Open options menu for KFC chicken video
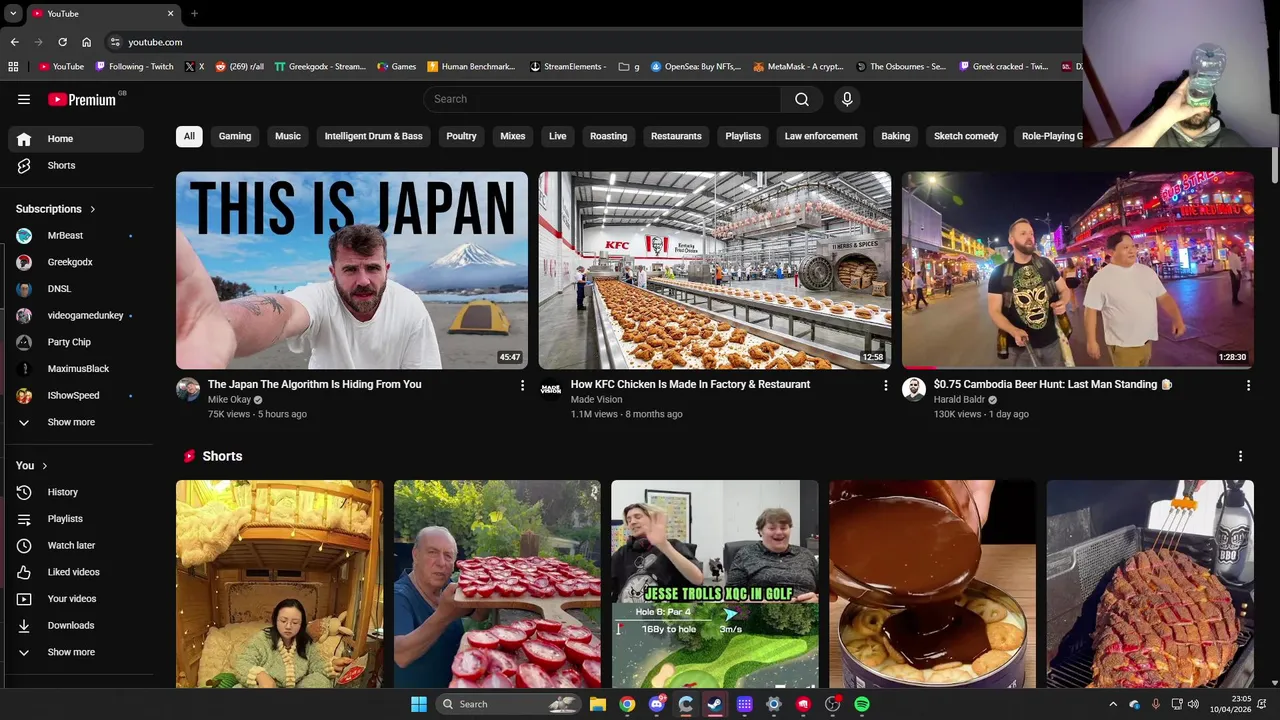Screen dimensions: 1280x720 coord(885,385)
